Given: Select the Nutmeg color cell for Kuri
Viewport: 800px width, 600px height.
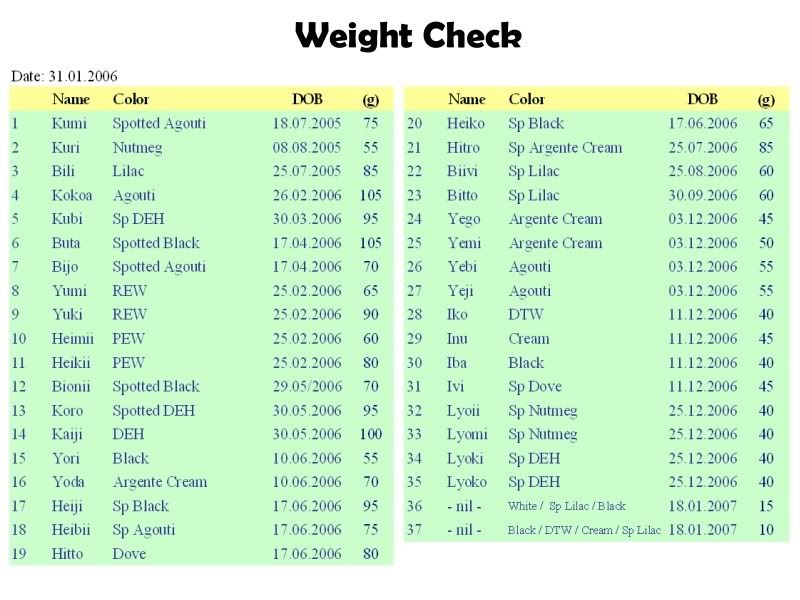Looking at the screenshot, I should 137,147.
